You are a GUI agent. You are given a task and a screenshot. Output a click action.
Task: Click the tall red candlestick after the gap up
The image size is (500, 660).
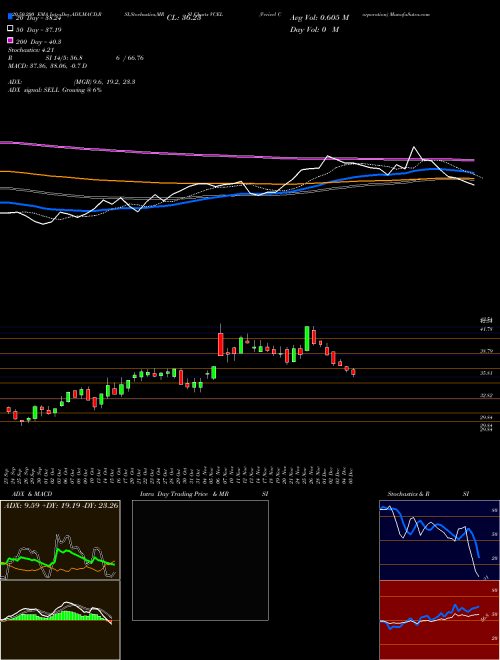pyautogui.click(x=221, y=344)
